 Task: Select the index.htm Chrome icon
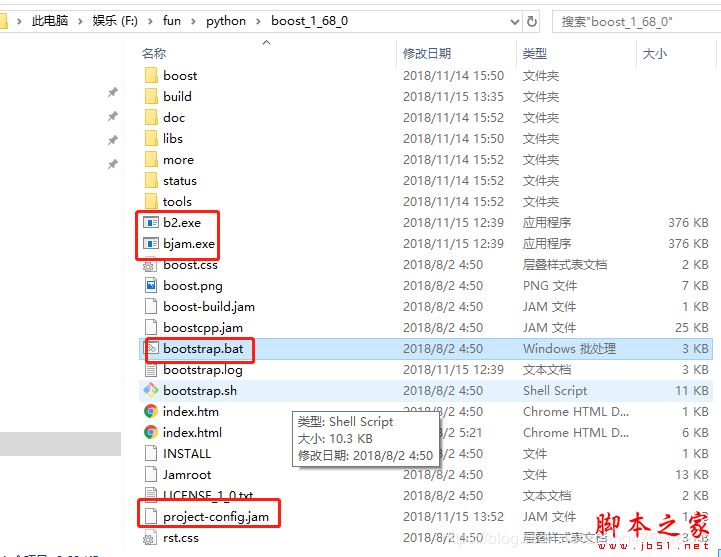[x=151, y=411]
